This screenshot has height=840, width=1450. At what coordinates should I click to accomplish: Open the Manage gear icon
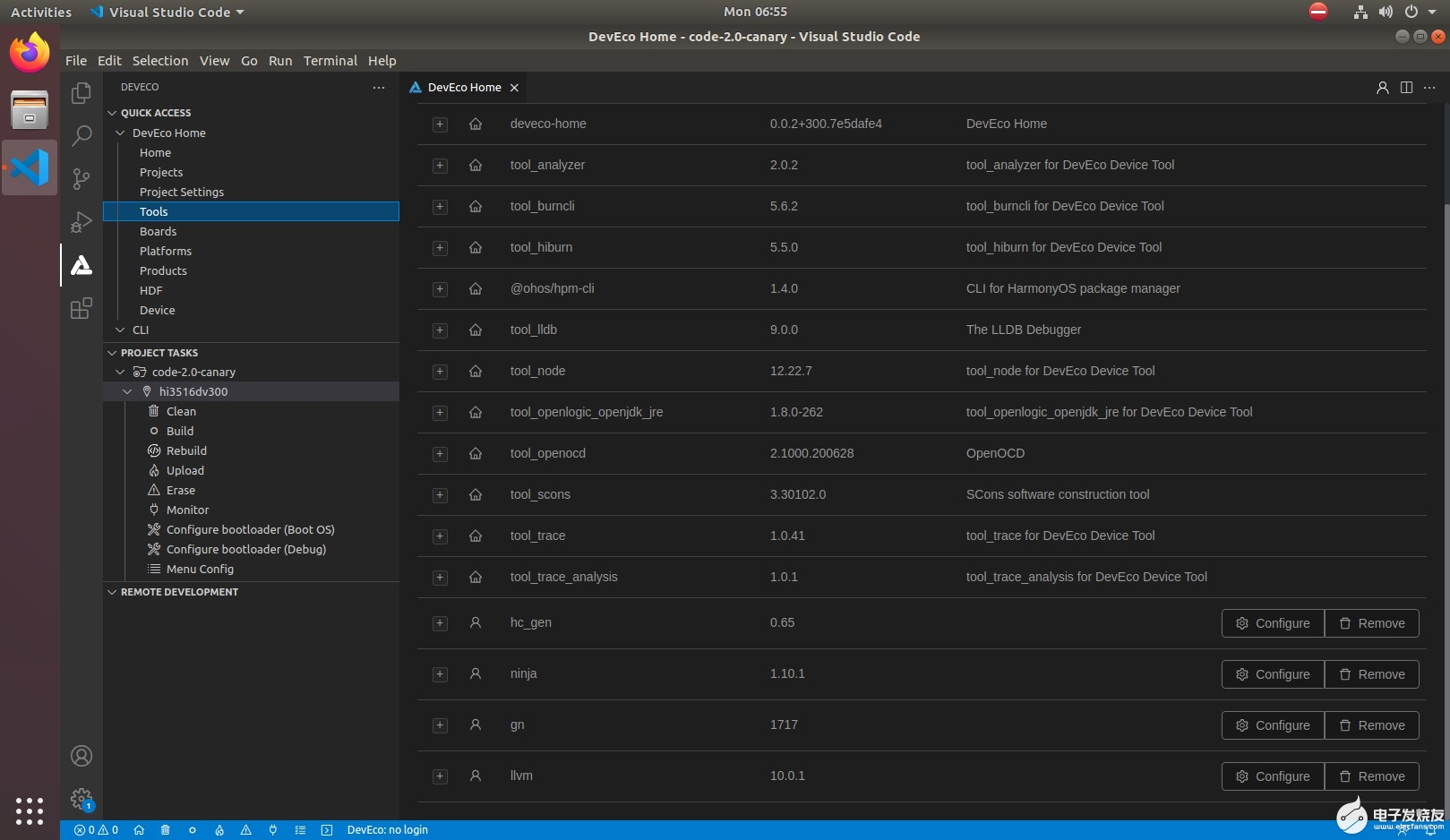(x=82, y=799)
